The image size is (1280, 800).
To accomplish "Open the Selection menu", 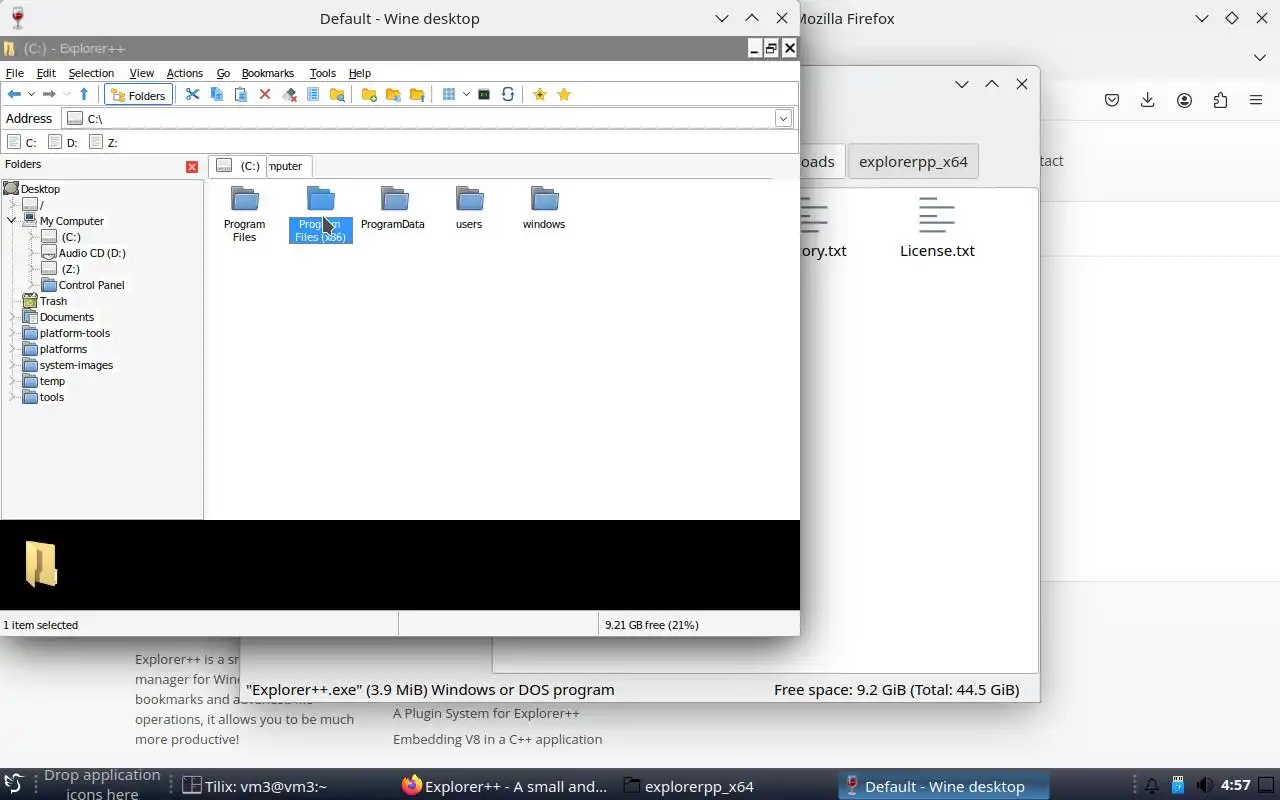I will point(91,73).
